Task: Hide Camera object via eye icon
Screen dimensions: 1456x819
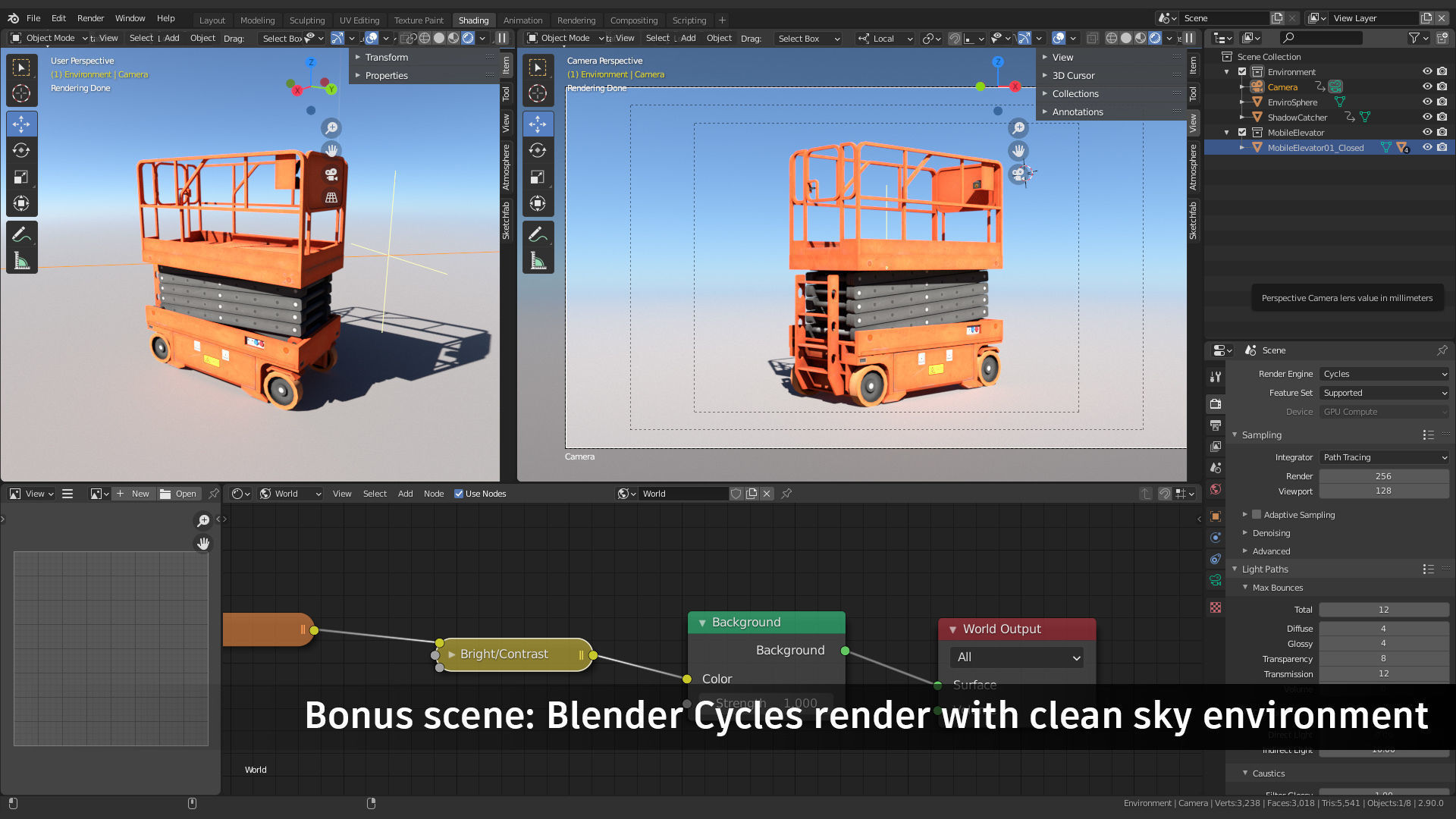Action: pyautogui.click(x=1426, y=87)
